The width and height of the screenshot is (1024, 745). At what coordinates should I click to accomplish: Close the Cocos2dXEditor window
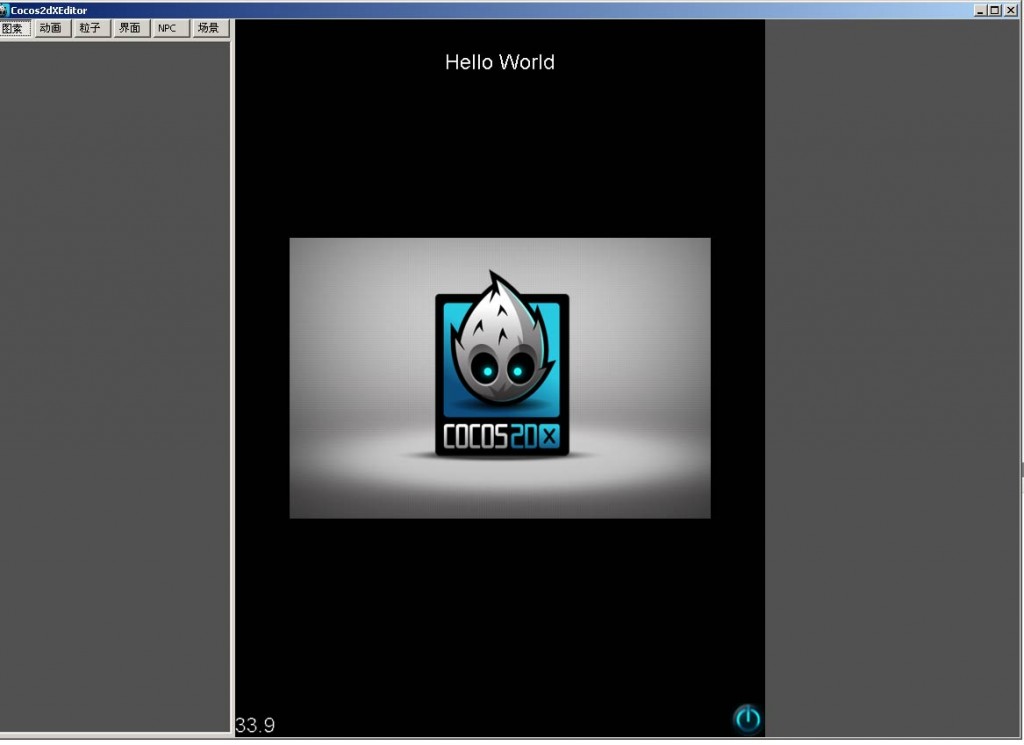[1010, 10]
